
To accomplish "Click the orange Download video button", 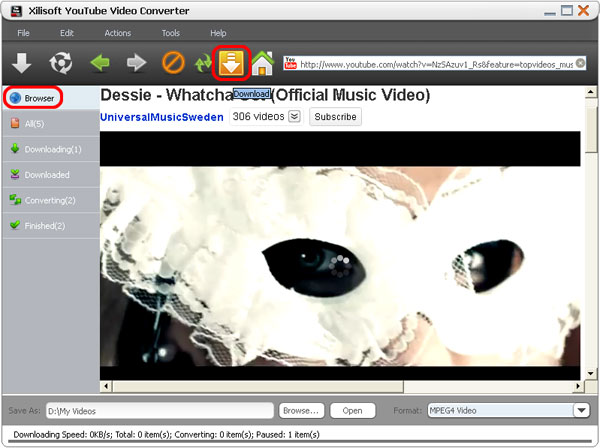I will point(231,63).
